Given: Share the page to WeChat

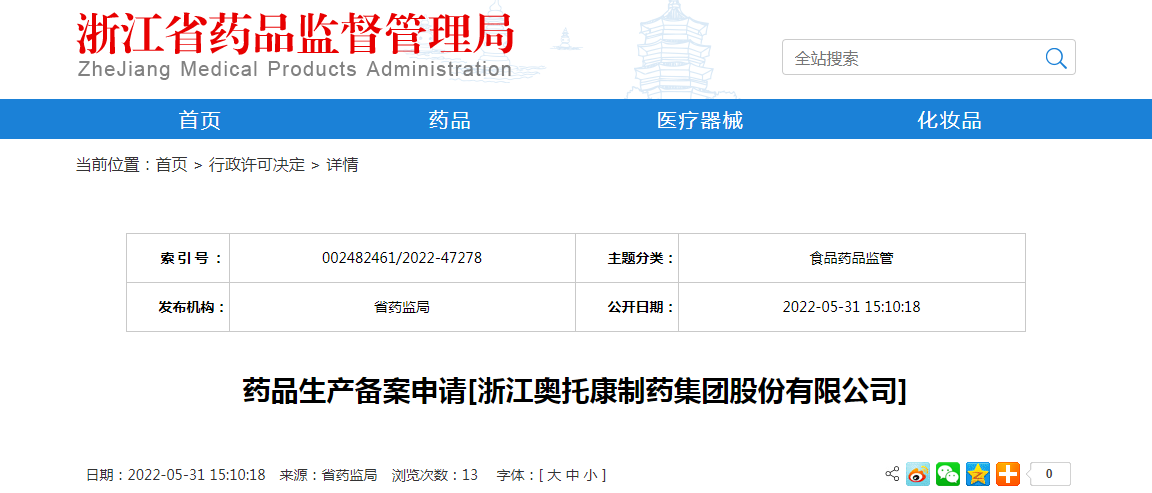Looking at the screenshot, I should pos(948,474).
